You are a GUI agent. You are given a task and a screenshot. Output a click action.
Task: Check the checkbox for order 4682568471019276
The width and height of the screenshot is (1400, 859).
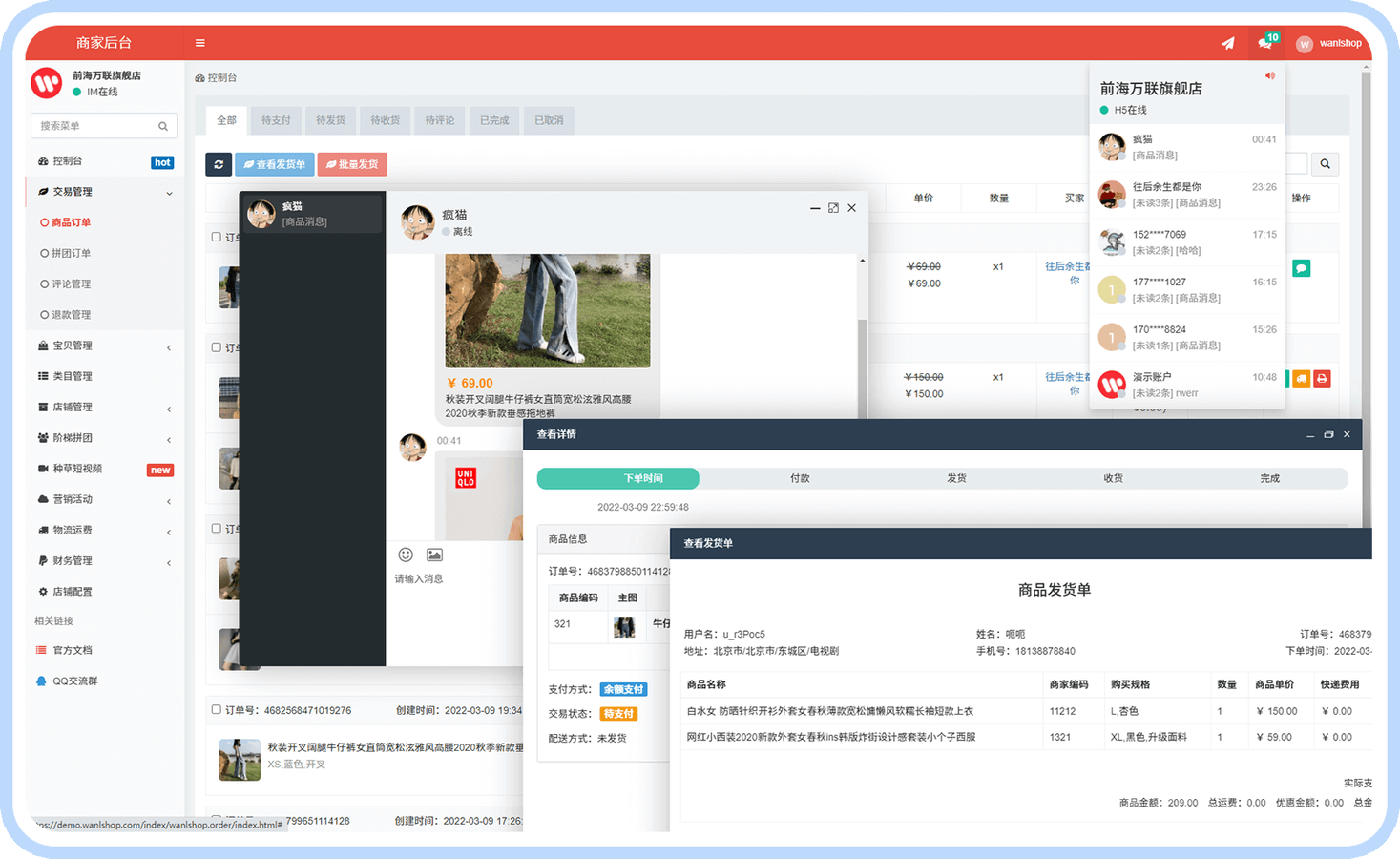pyautogui.click(x=217, y=710)
